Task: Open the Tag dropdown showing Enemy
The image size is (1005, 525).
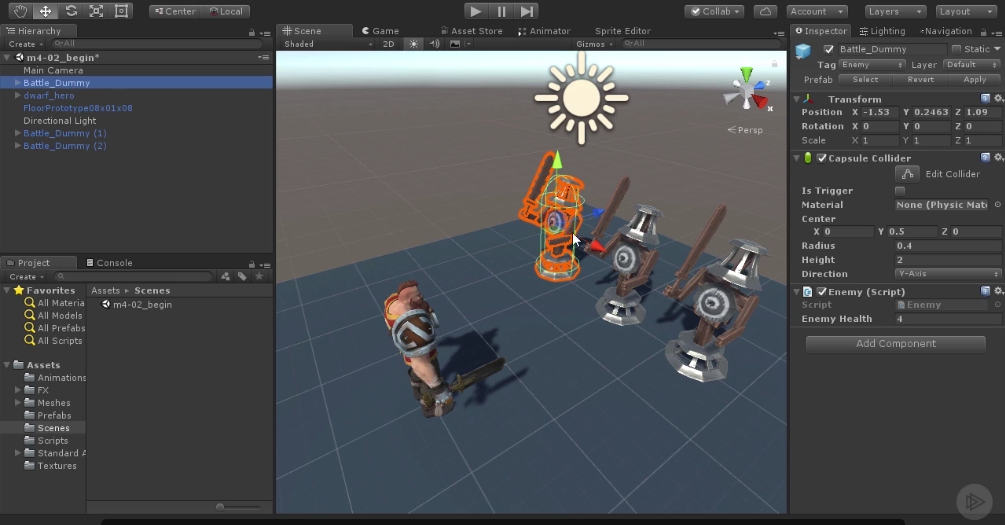Action: click(x=872, y=65)
